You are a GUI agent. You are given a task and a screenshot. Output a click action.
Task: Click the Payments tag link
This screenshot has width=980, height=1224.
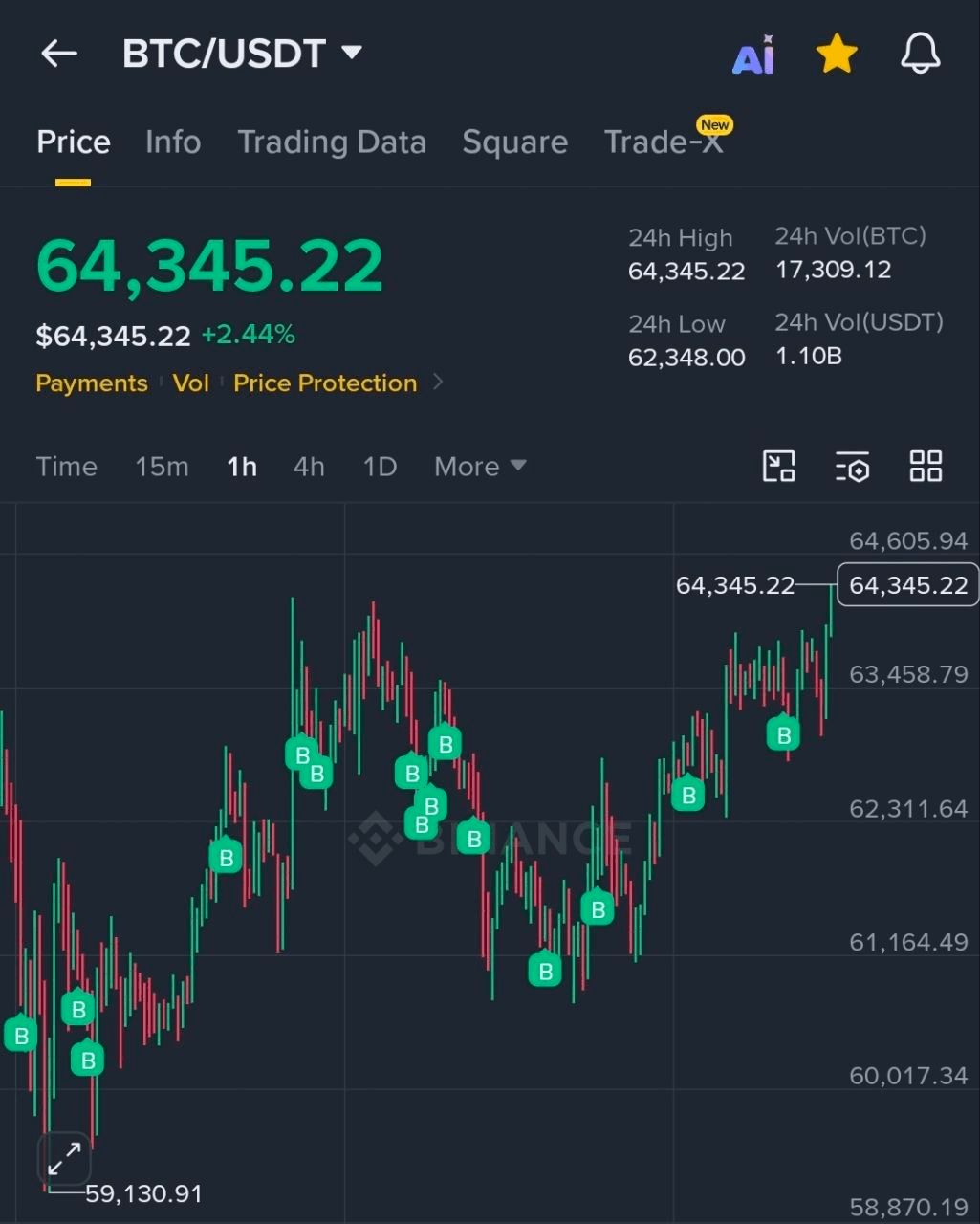click(x=92, y=383)
